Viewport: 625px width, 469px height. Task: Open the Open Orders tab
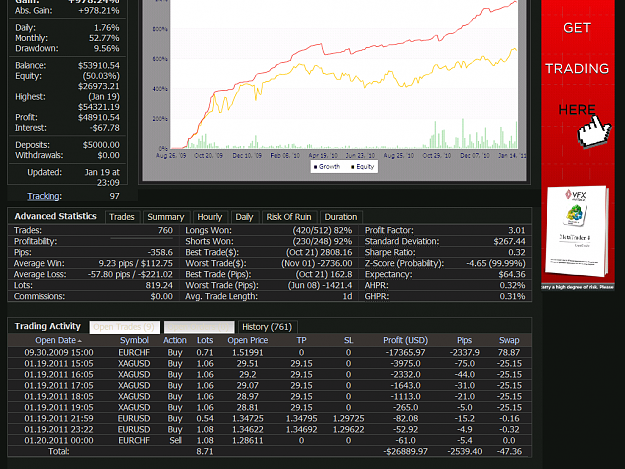[x=199, y=327]
